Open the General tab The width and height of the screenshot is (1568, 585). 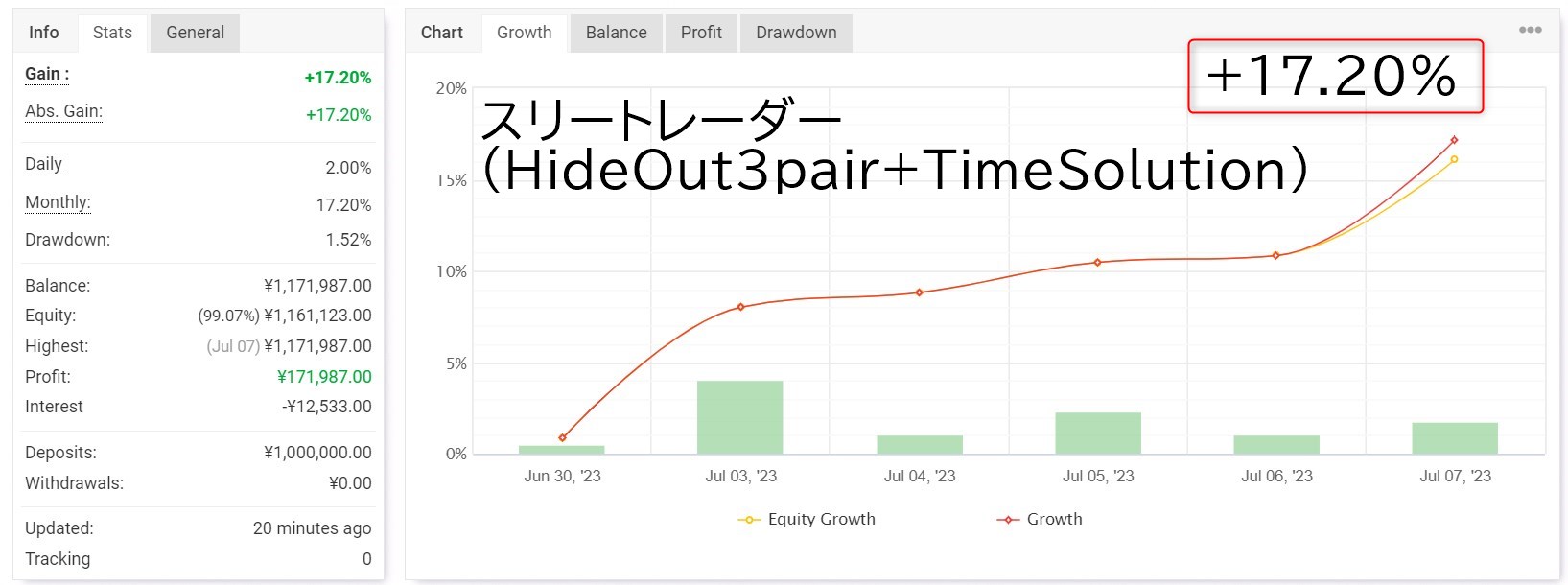(x=195, y=33)
